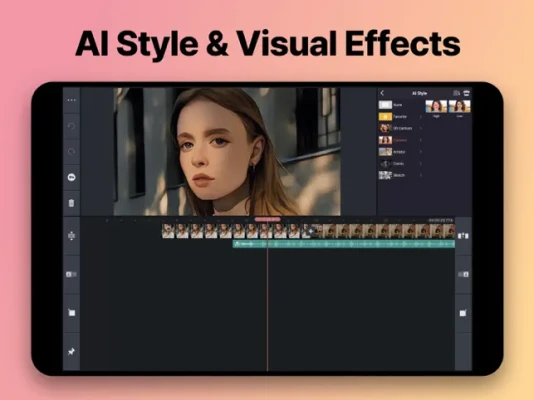Select the first AI style preview thumbnail
Screen dimensions: 534x400
[436, 107]
